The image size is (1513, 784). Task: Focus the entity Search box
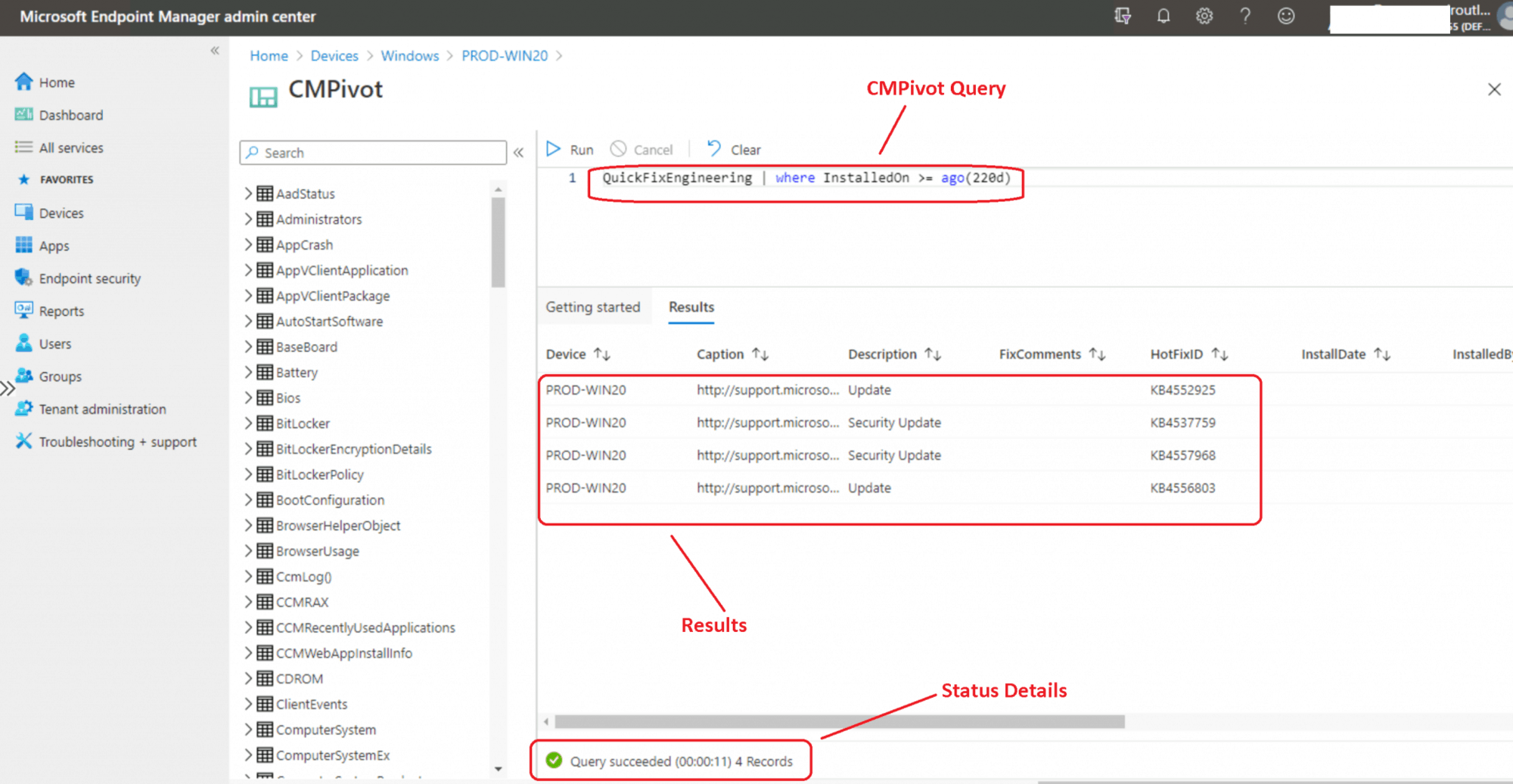click(373, 153)
